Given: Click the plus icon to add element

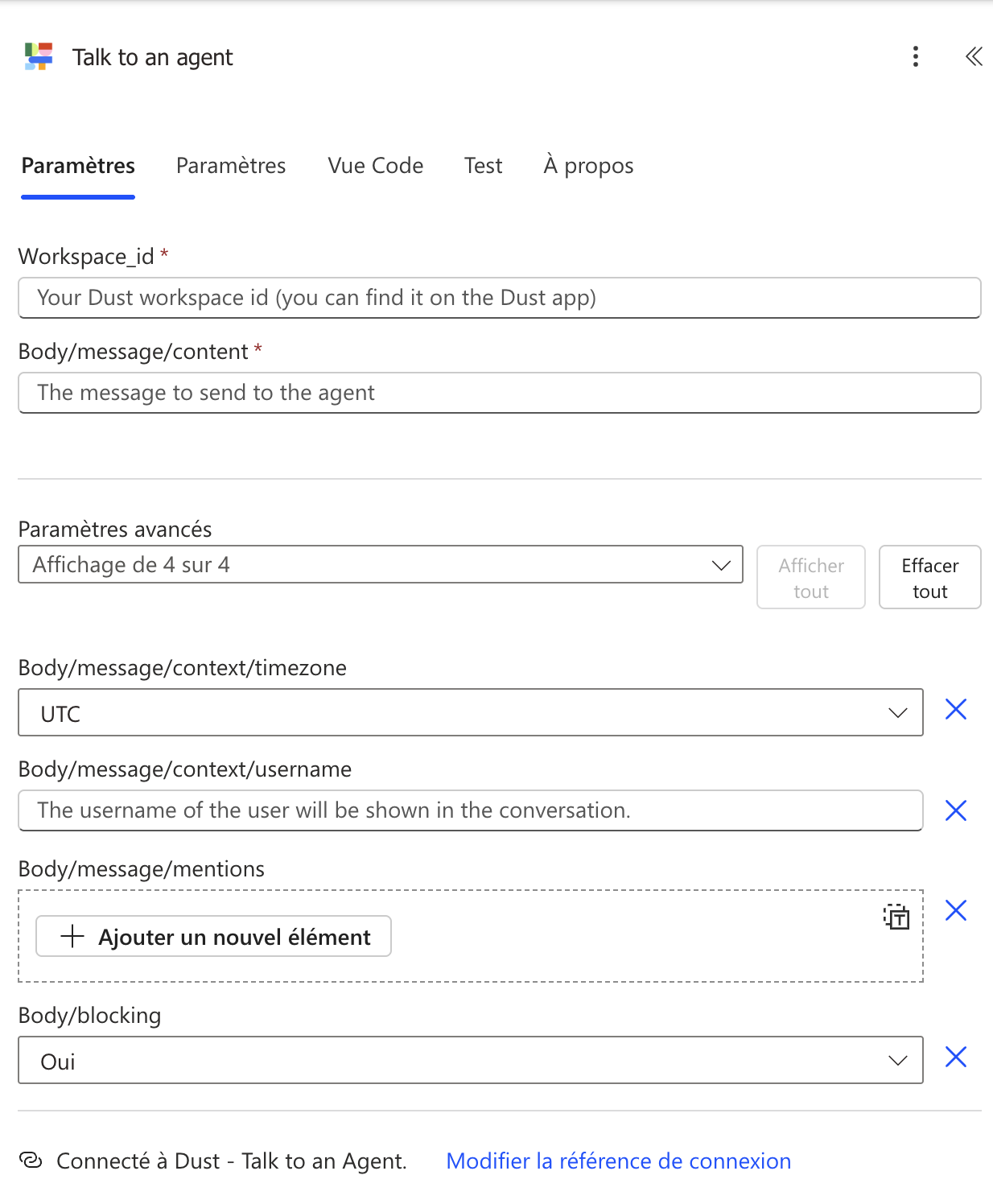Looking at the screenshot, I should coord(72,936).
